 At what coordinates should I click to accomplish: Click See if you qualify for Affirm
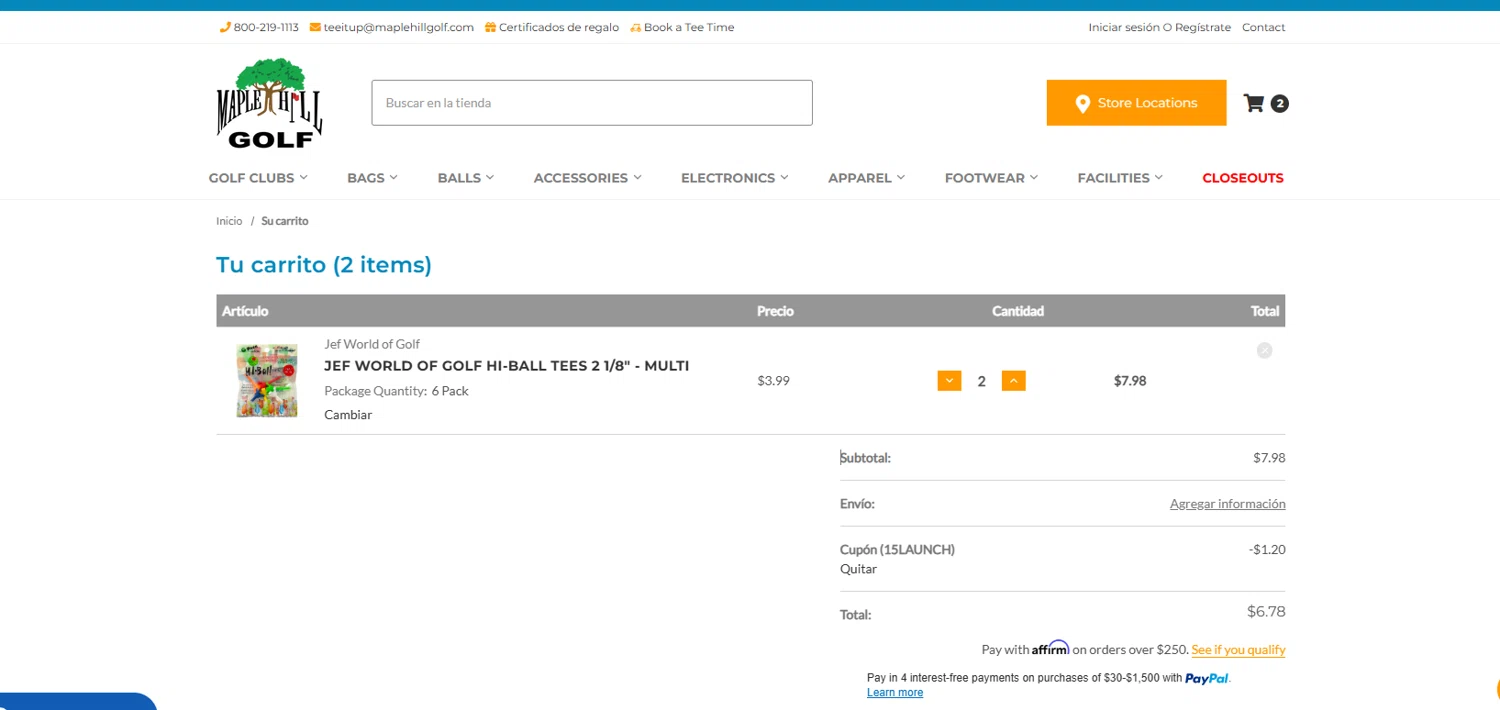(1238, 649)
